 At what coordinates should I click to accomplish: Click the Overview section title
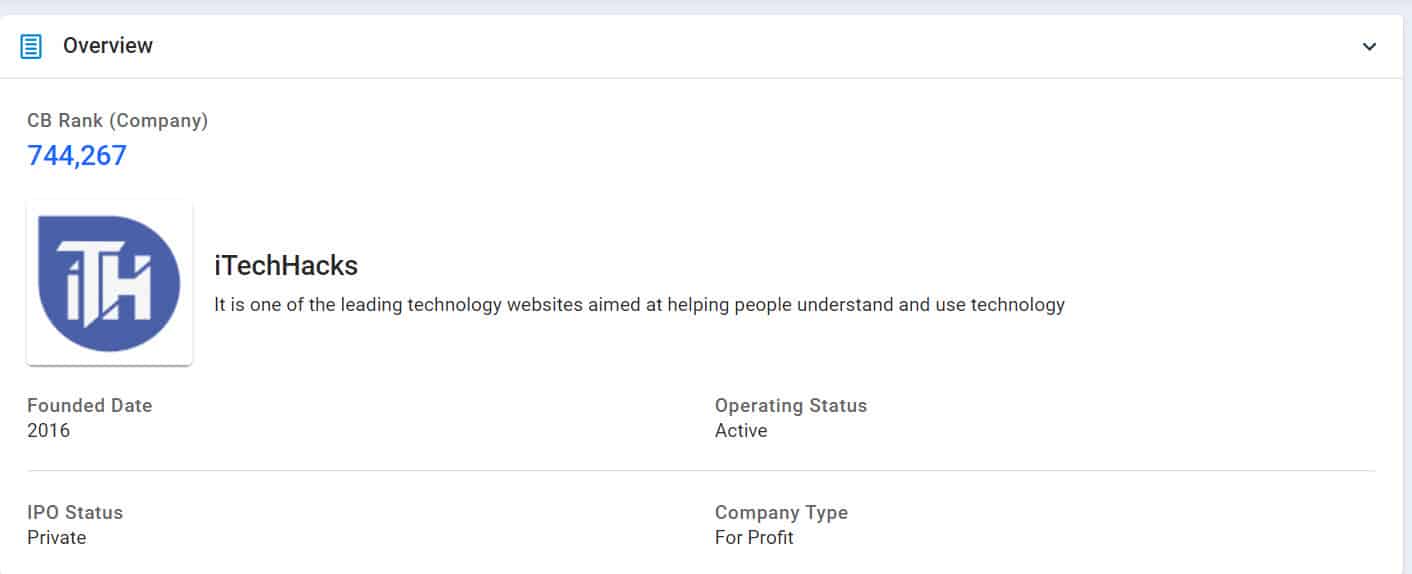[x=108, y=46]
